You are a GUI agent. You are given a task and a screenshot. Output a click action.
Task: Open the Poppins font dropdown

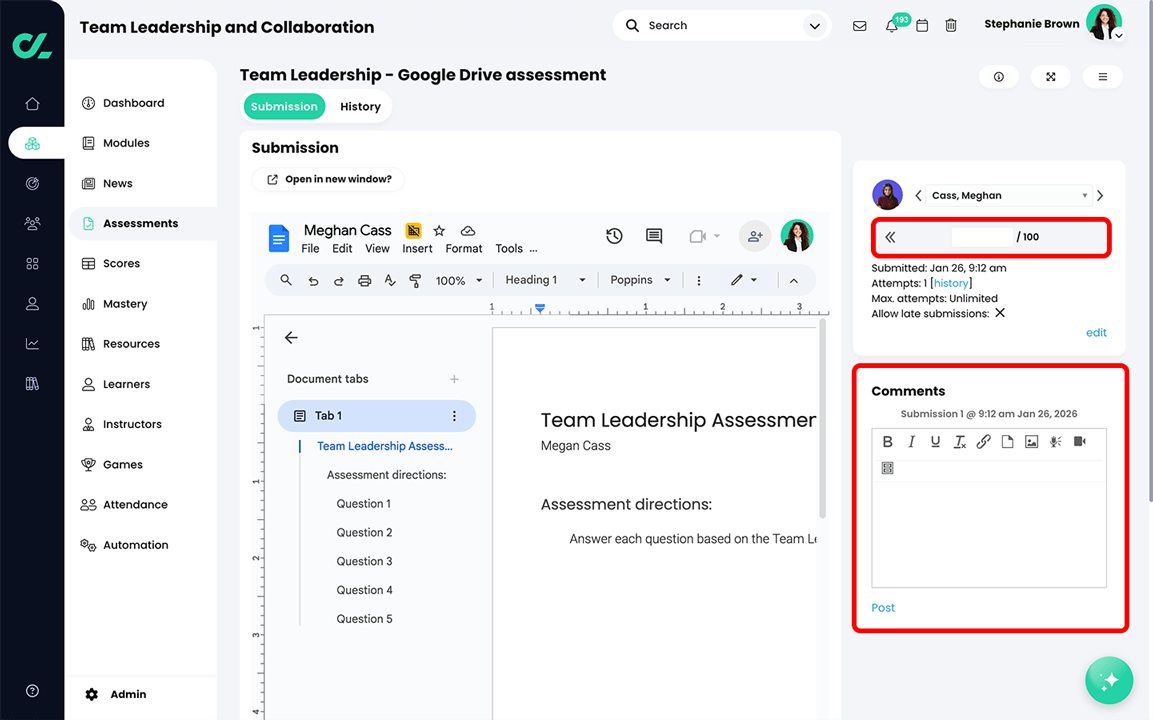(x=640, y=280)
